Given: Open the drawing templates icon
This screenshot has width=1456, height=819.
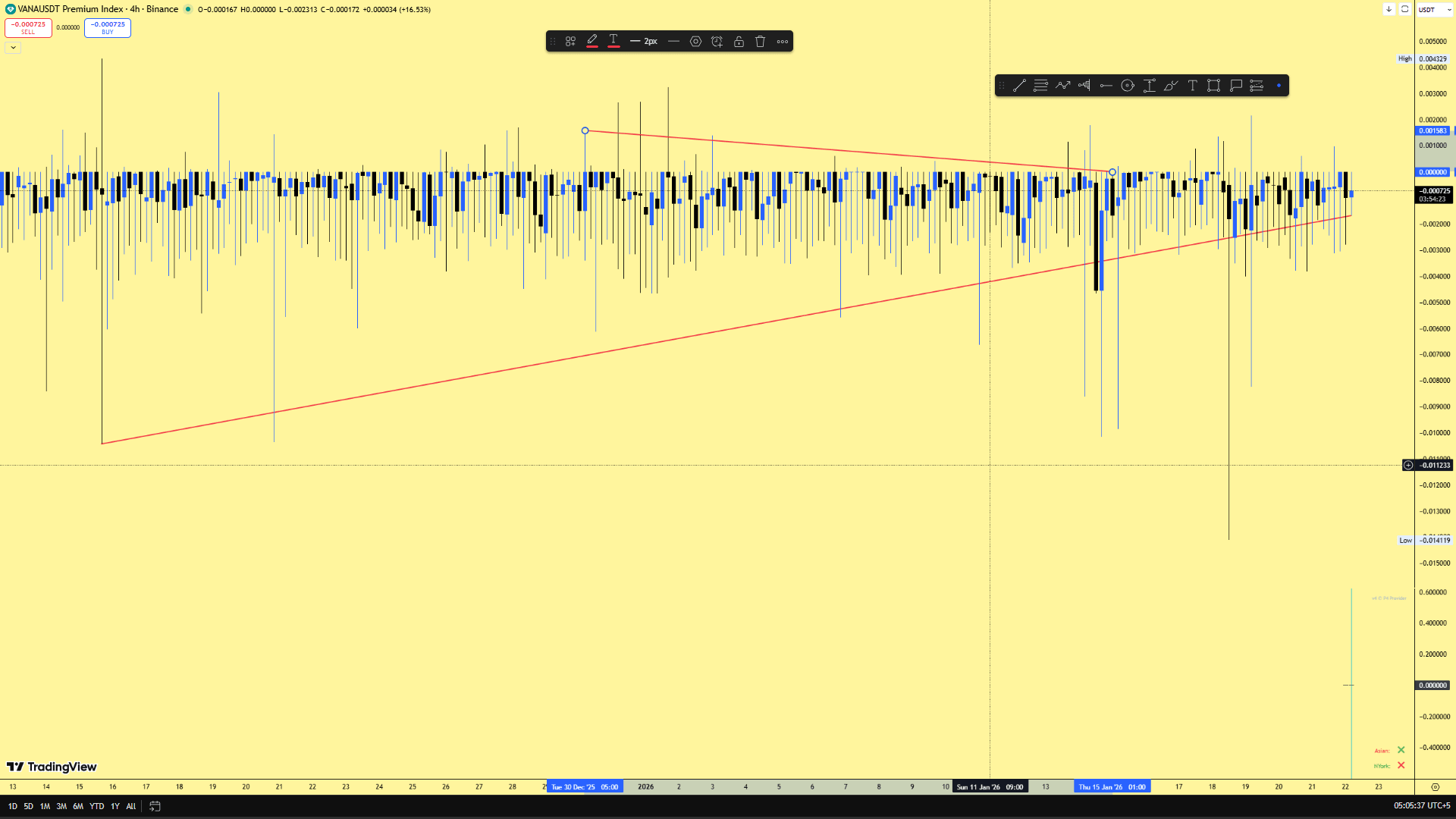Looking at the screenshot, I should click(x=570, y=42).
